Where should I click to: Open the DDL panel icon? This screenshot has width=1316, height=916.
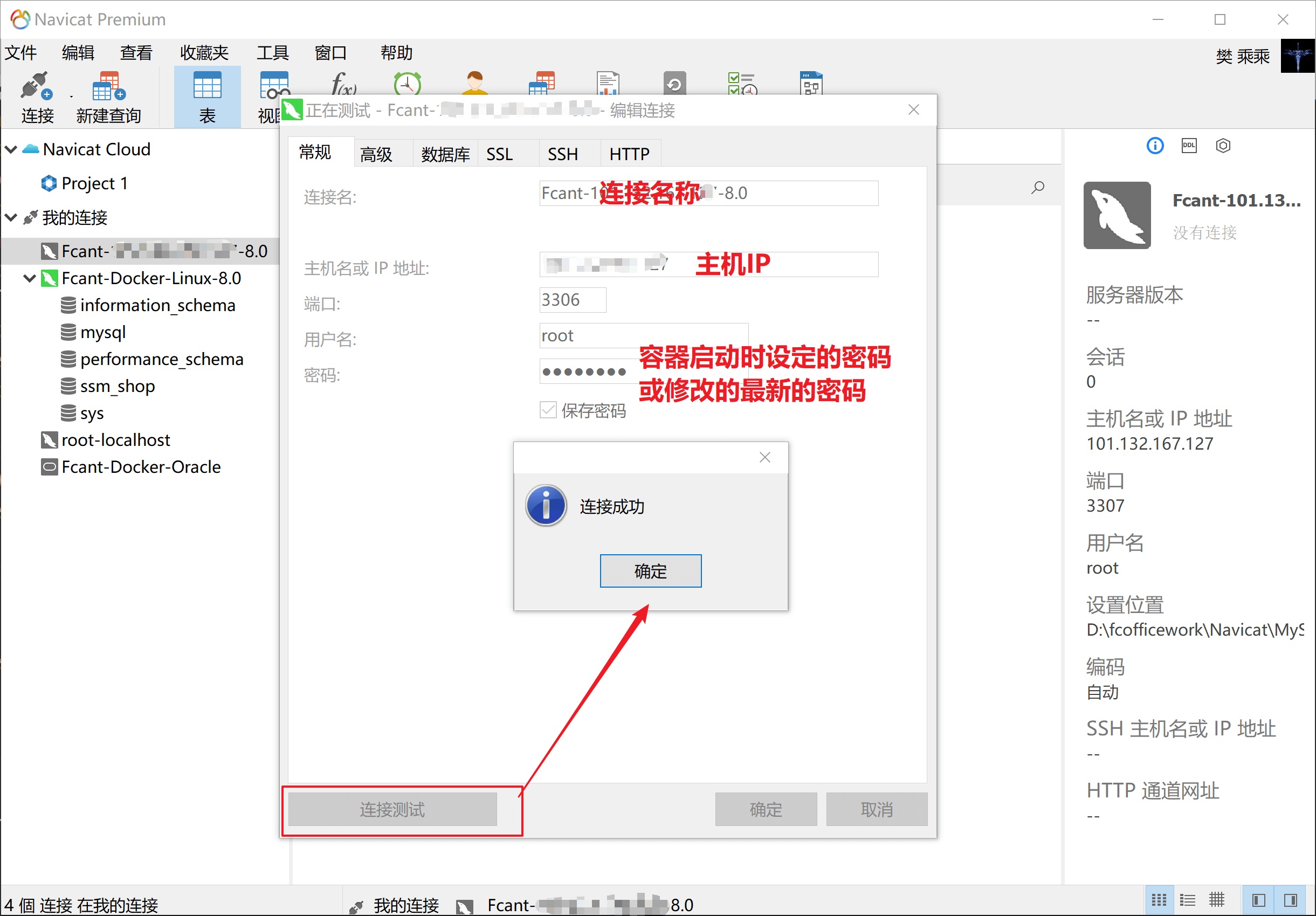pyautogui.click(x=1189, y=146)
